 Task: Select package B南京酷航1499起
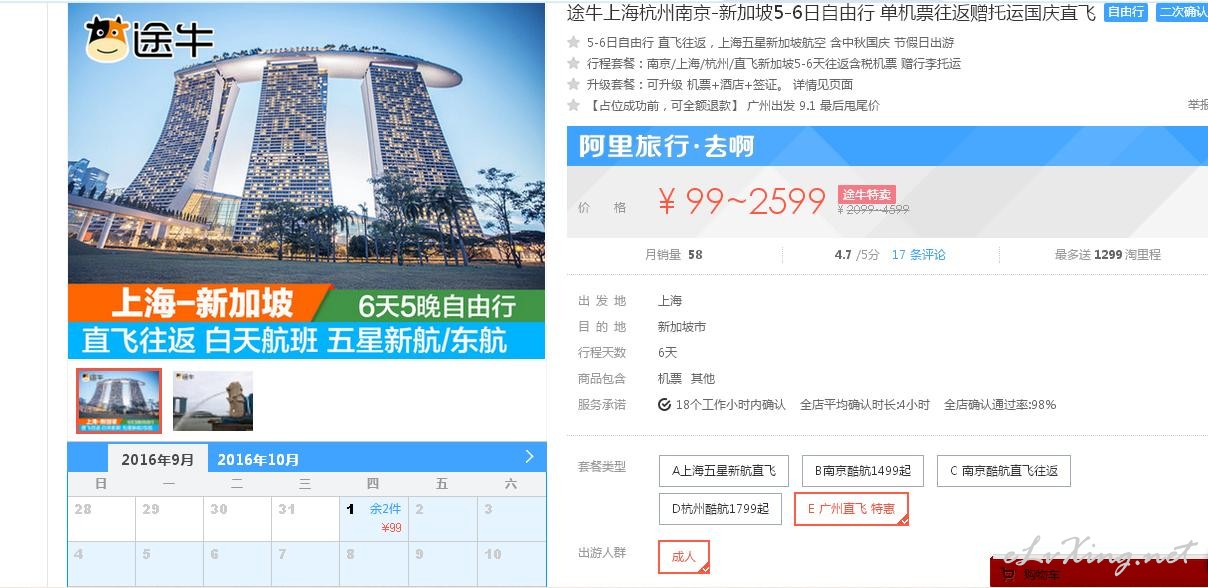[863, 471]
